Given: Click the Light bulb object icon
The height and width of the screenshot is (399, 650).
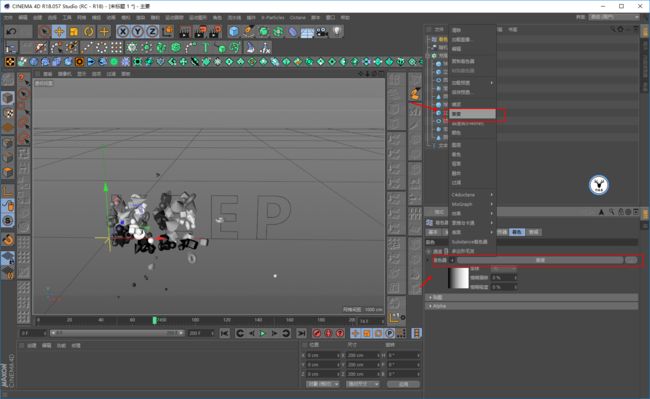Looking at the screenshot, I should coord(337,31).
